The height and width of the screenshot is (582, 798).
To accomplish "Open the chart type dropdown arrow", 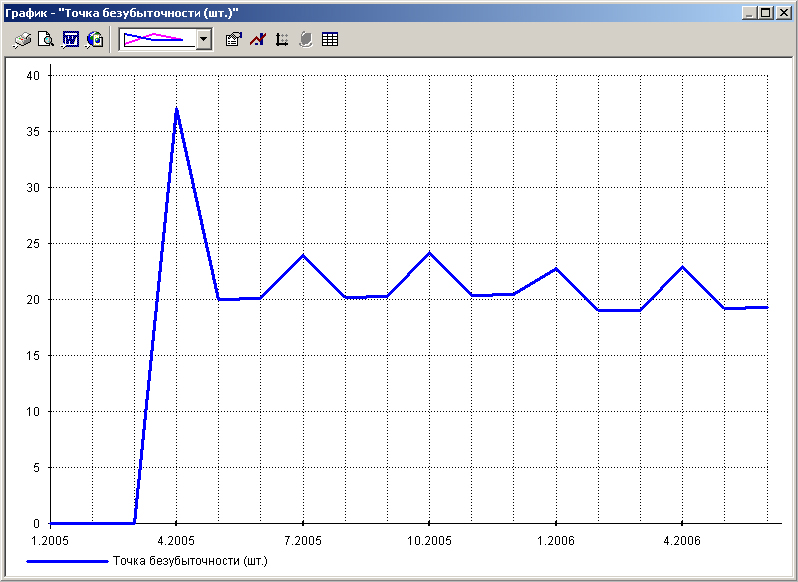I will (x=204, y=39).
